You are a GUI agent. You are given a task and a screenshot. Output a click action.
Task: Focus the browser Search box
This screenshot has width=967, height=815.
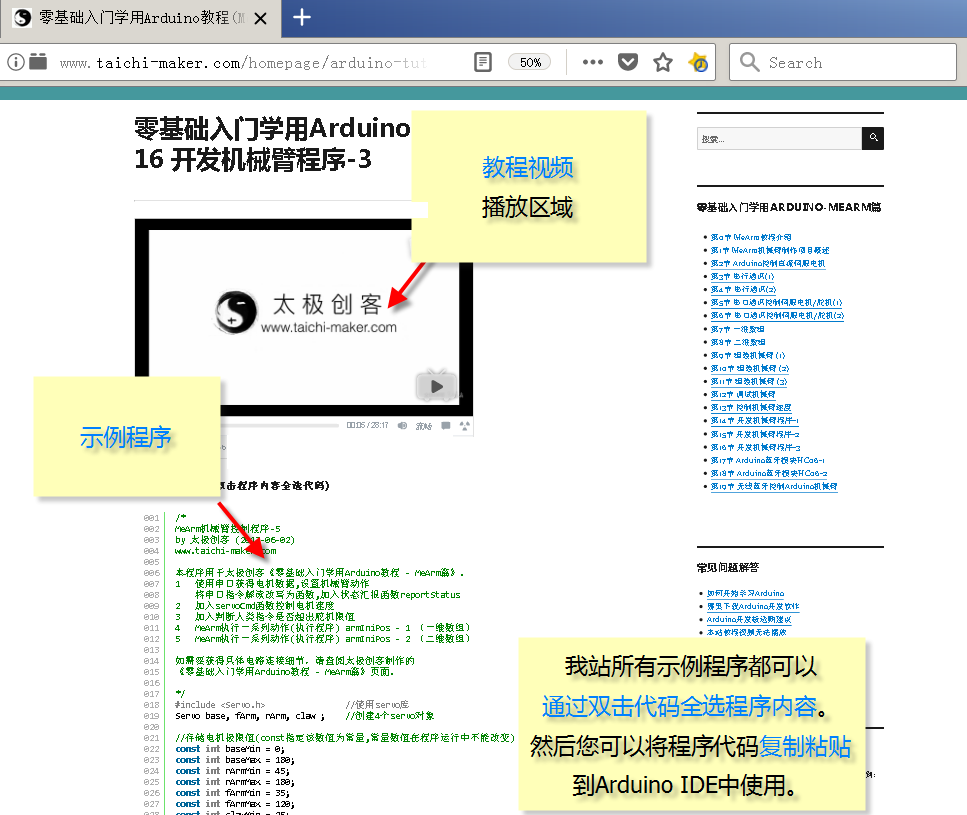842,62
